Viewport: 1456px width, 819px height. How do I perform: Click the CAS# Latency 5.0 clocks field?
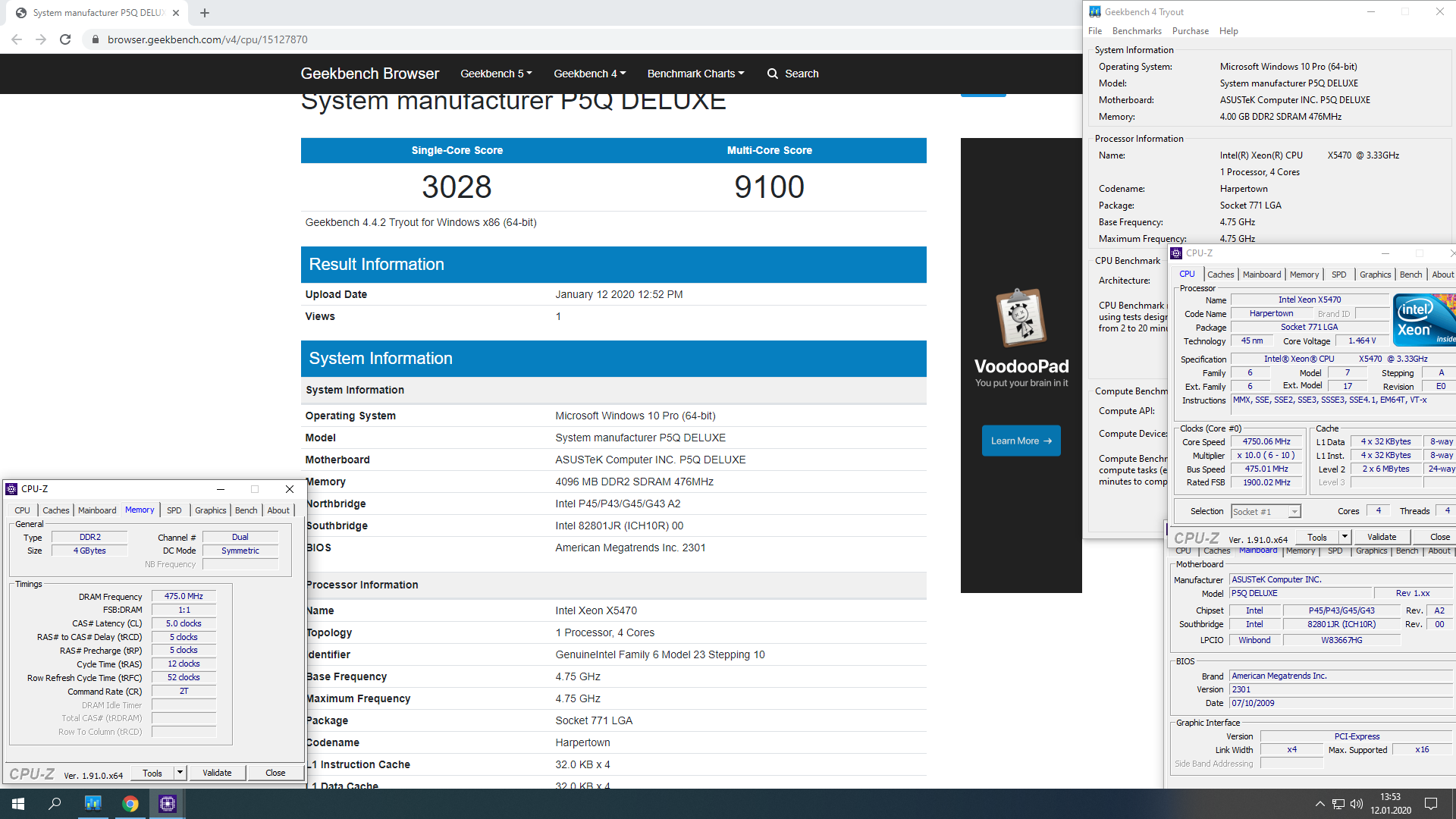click(184, 623)
